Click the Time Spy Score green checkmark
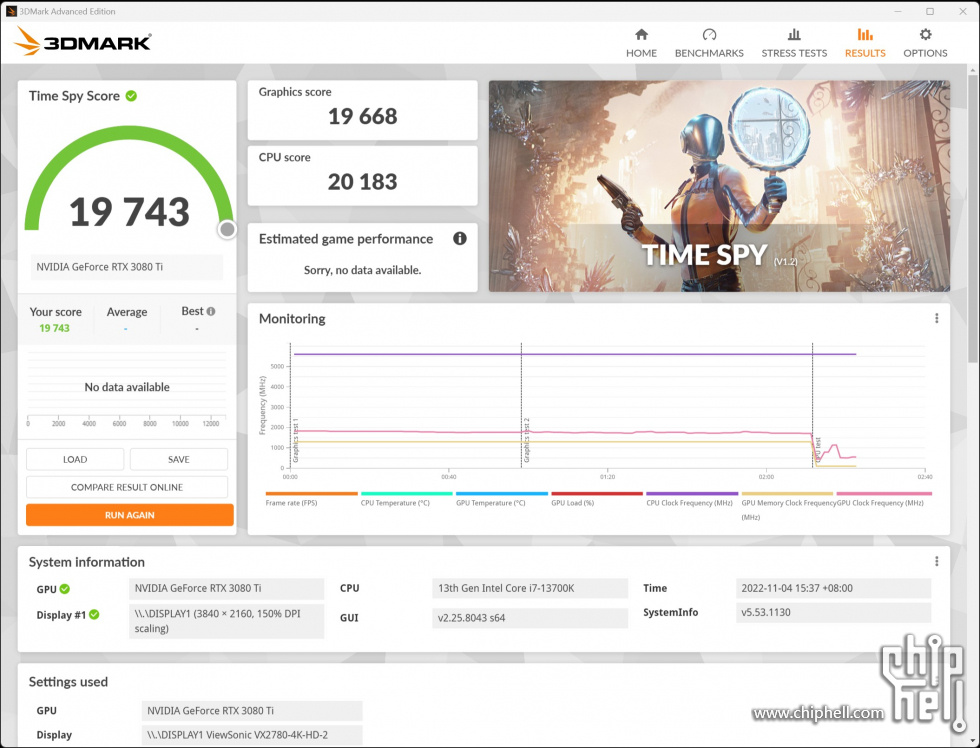Screen dimensions: 980x748 (131, 96)
